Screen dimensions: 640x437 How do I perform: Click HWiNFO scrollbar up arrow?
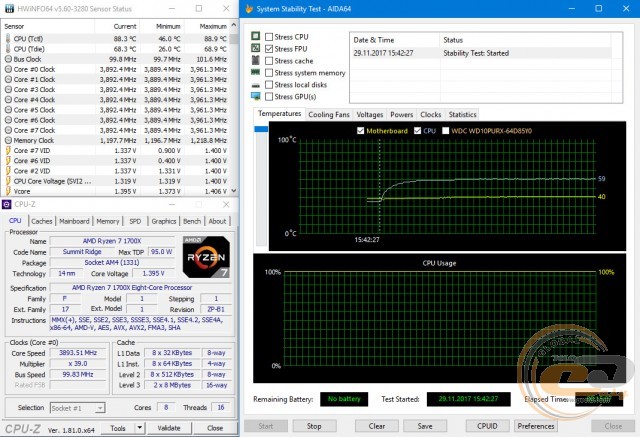(x=234, y=25)
